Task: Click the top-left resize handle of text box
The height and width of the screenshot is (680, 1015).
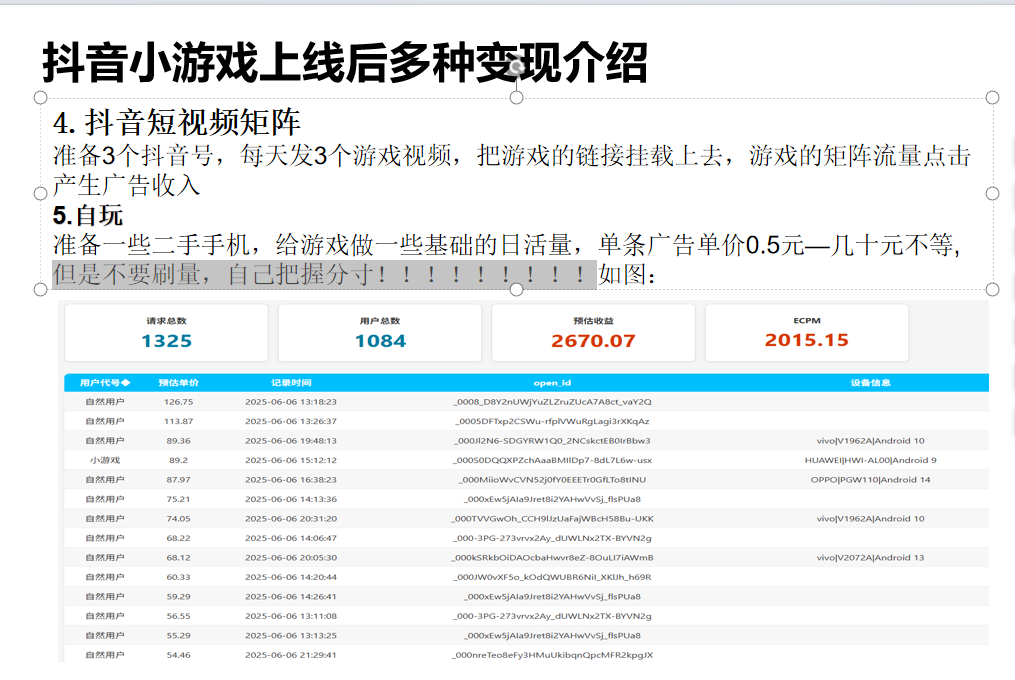Action: (41, 97)
